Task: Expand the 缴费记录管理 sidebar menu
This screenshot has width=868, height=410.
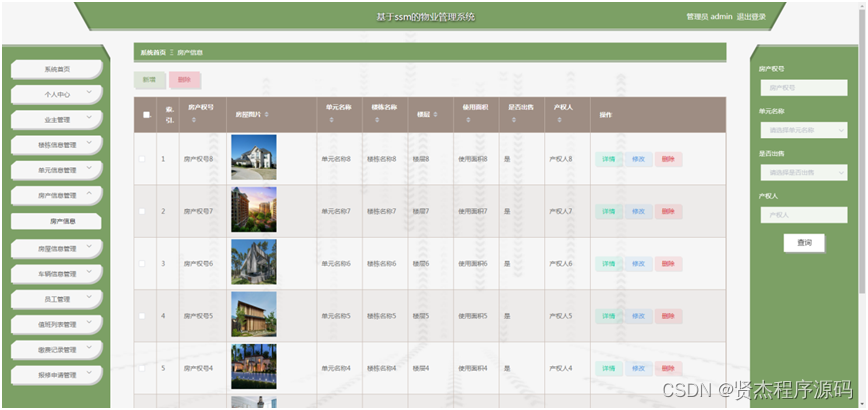Action: click(x=56, y=350)
